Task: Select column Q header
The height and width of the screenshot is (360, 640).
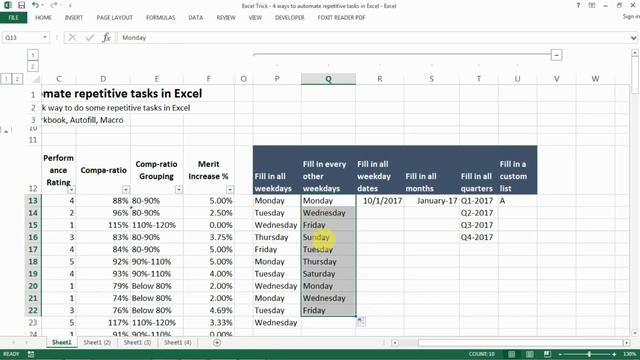Action: point(328,79)
